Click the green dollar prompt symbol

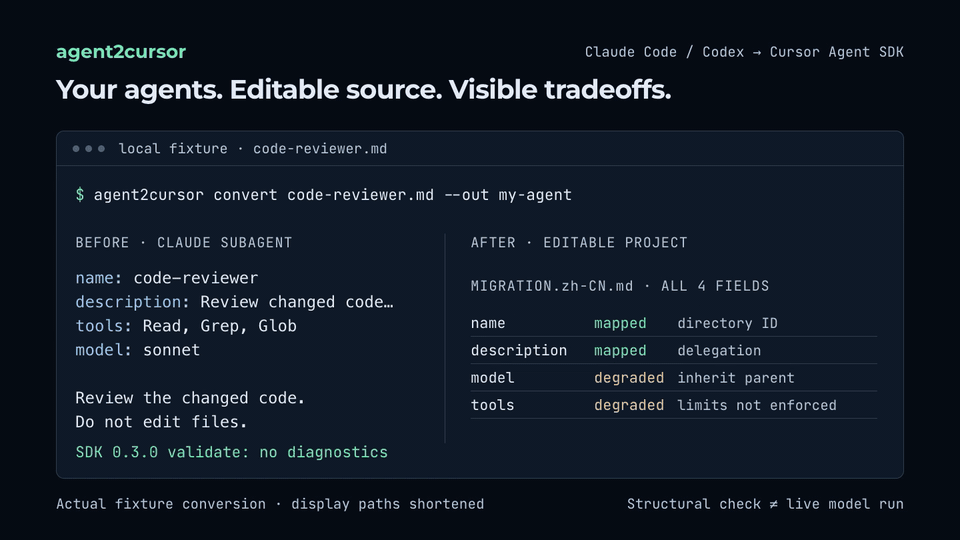coord(80,195)
